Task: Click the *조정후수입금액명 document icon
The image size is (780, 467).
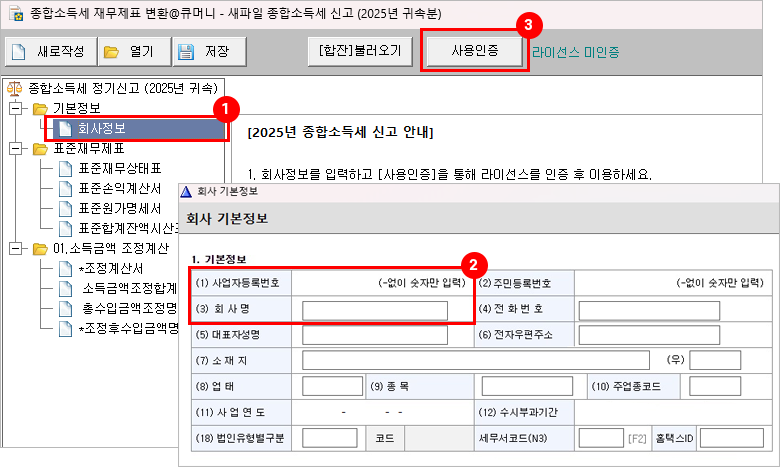Action: [65, 329]
